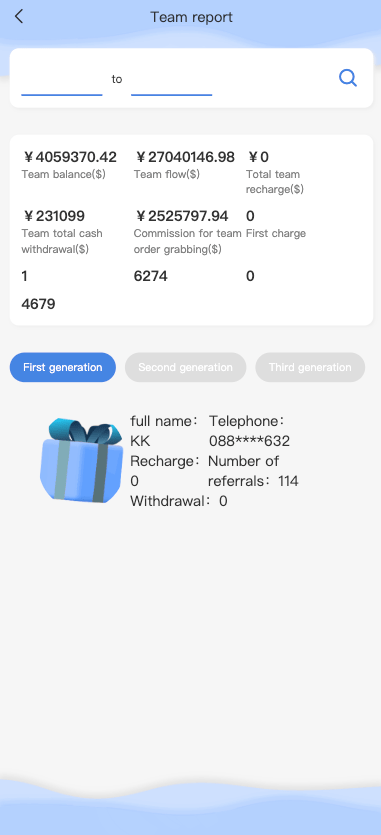Tap the Team report title

pos(191,17)
